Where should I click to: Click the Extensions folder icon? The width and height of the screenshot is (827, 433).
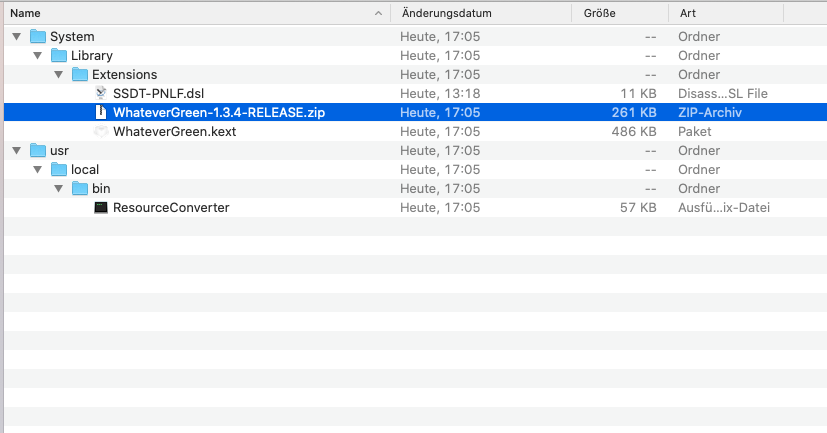81,75
